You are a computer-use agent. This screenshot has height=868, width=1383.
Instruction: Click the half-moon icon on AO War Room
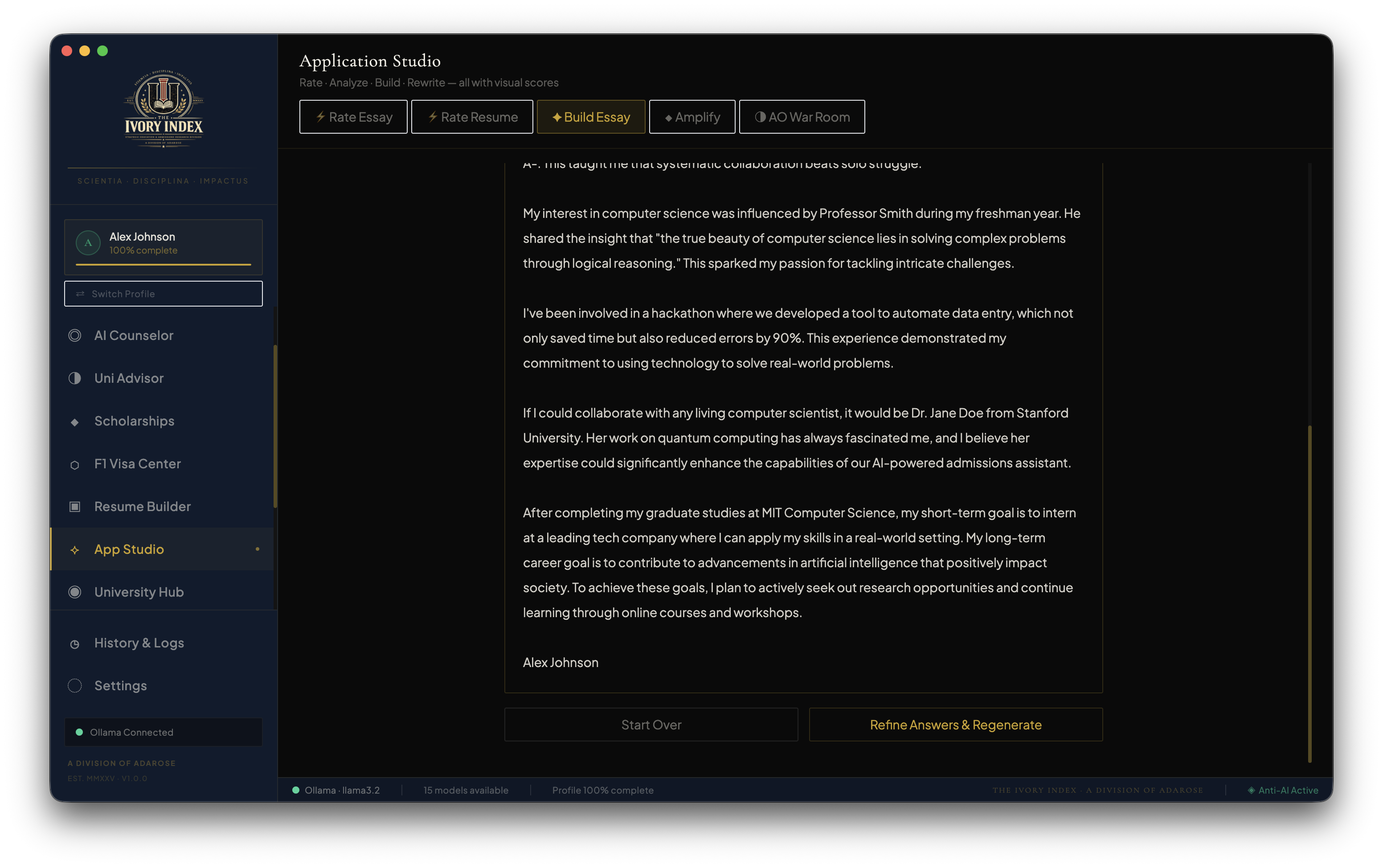(760, 117)
